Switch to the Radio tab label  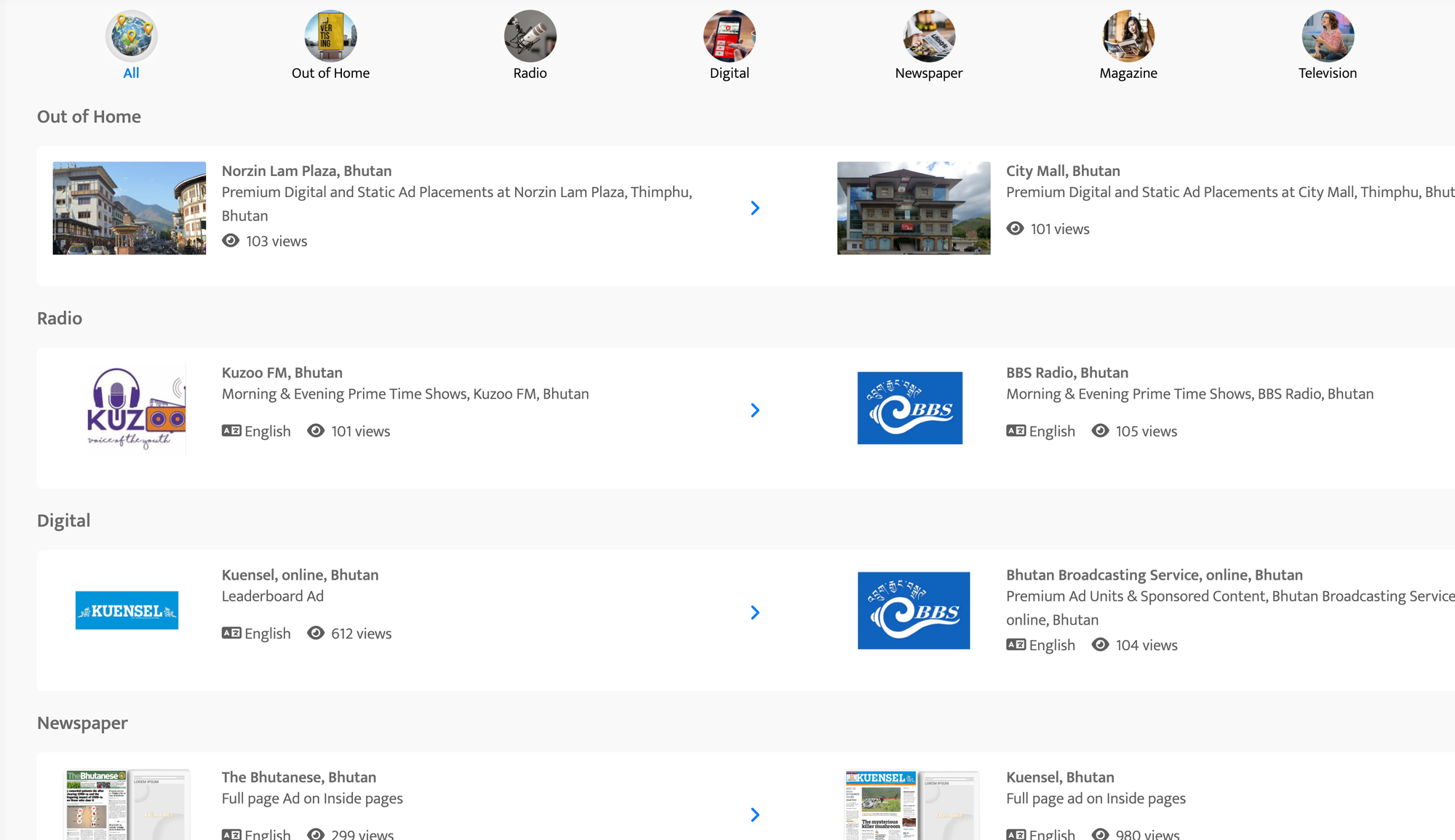(x=530, y=73)
